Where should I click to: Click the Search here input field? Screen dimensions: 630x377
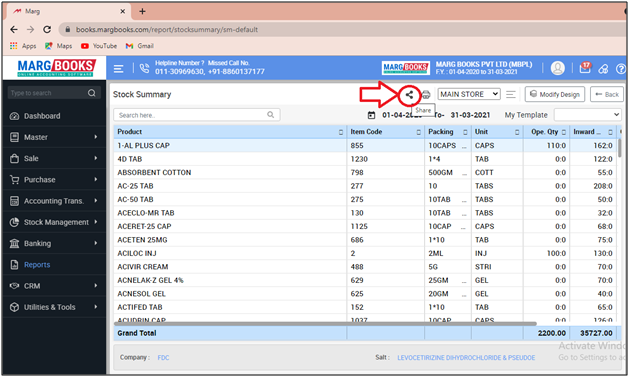[196, 115]
